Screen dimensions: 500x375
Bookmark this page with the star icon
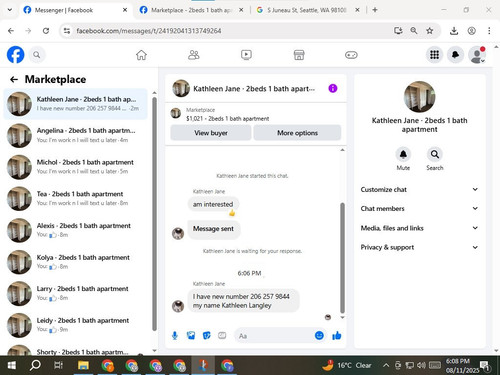coord(430,31)
